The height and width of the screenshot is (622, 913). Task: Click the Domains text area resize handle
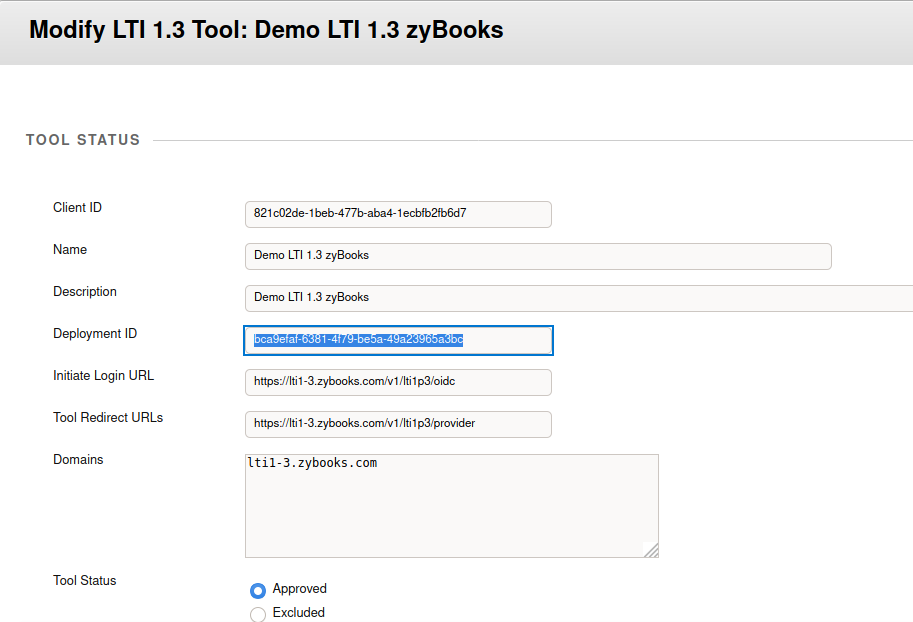652,550
